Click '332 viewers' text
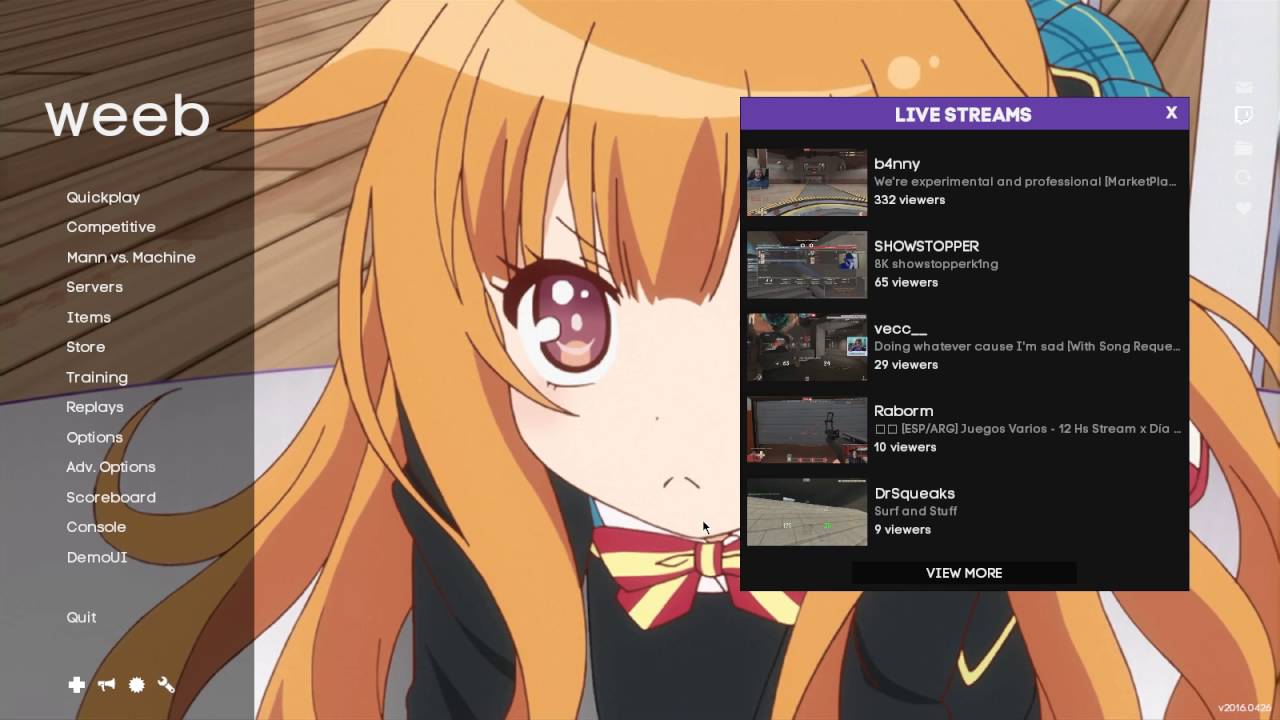The image size is (1280, 720). [x=910, y=200]
